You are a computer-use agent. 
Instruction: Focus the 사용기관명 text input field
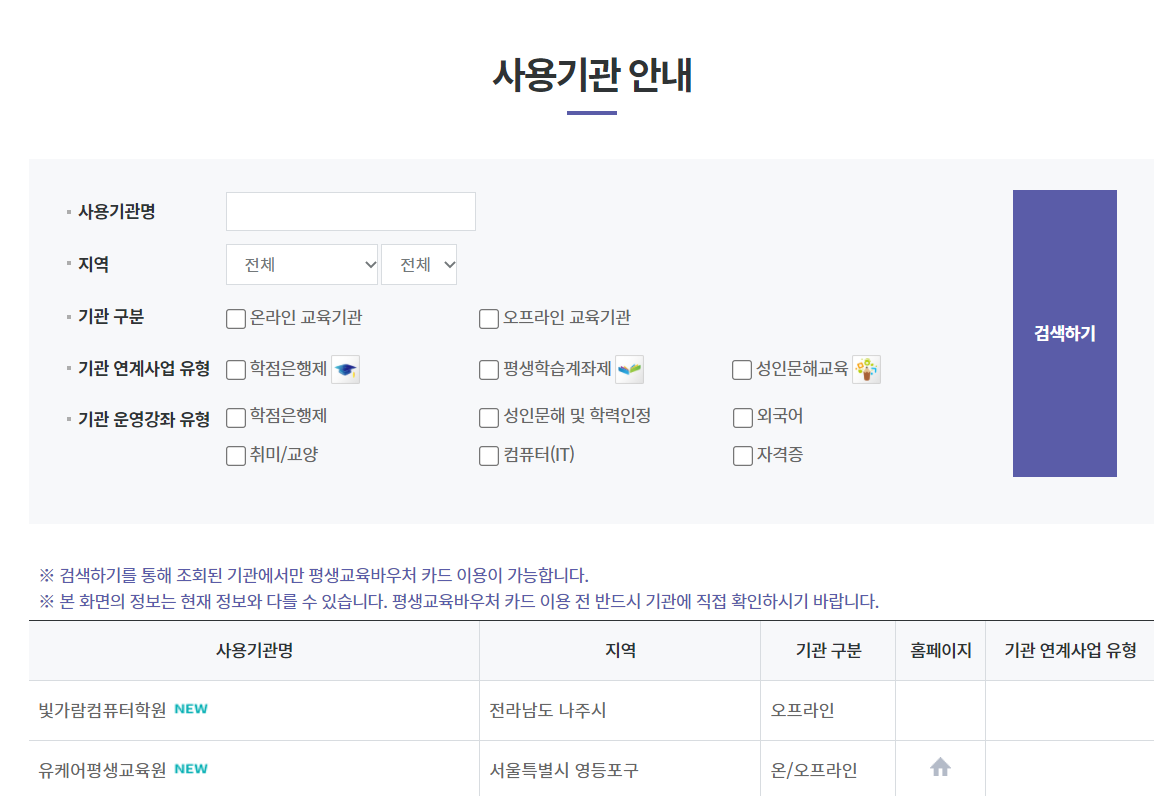[x=350, y=211]
